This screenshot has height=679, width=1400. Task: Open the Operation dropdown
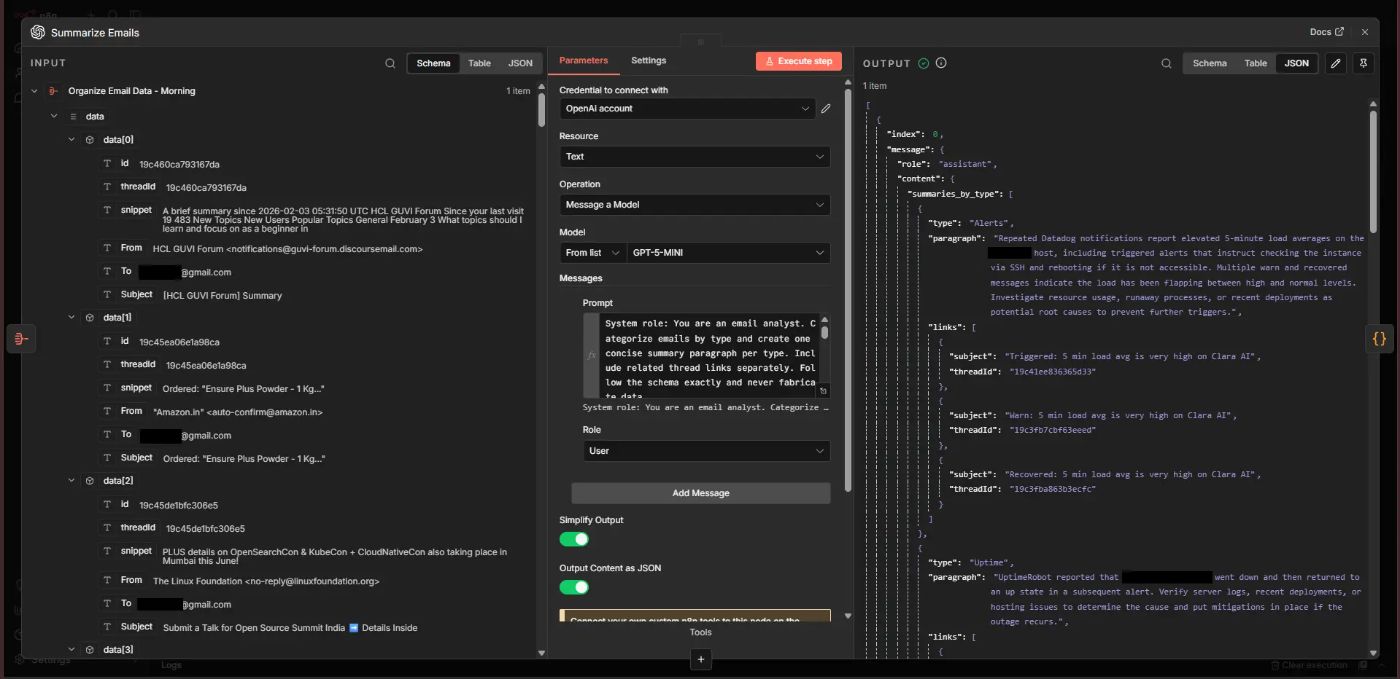tap(694, 205)
